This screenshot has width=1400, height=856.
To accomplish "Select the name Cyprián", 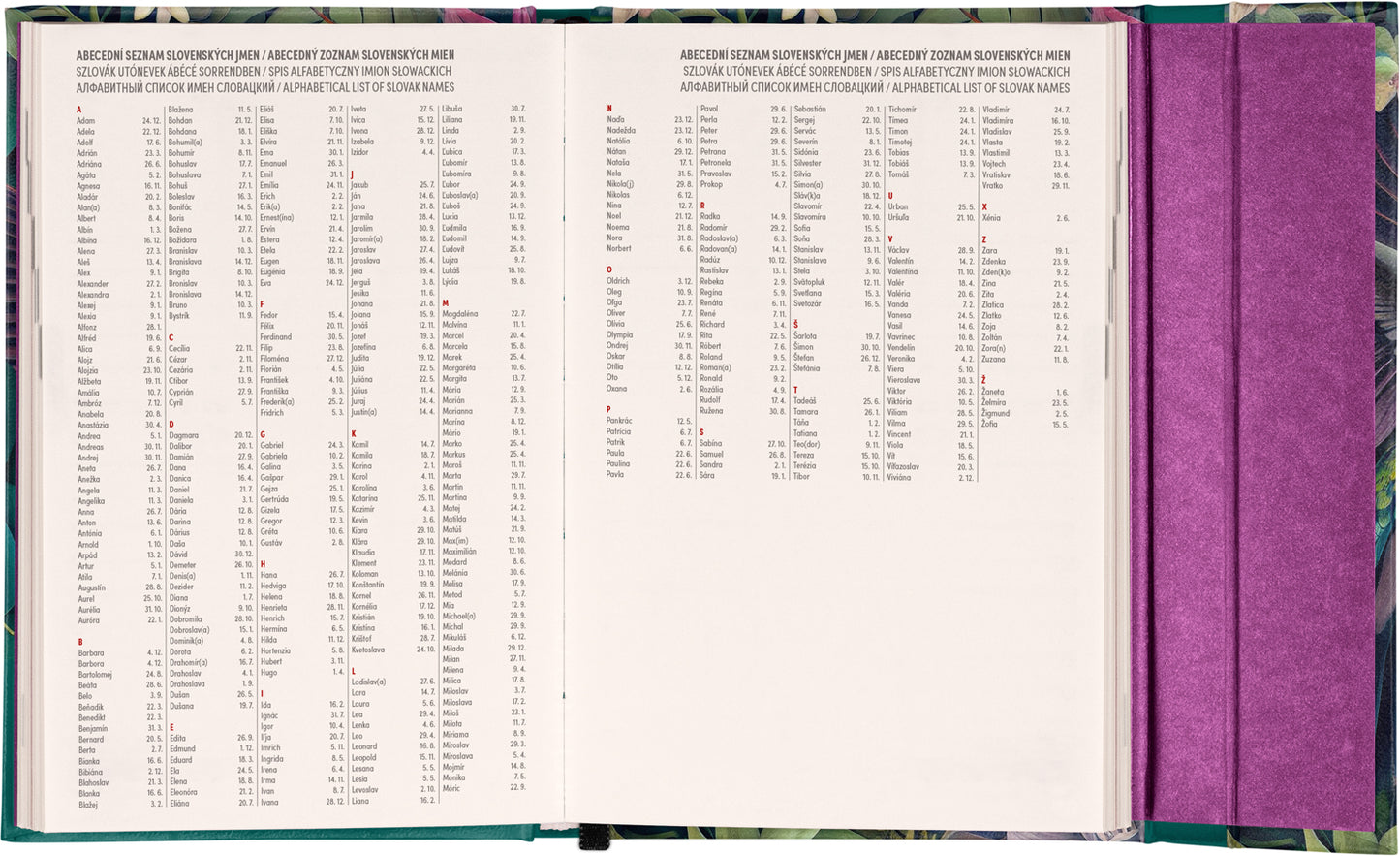I will point(181,392).
